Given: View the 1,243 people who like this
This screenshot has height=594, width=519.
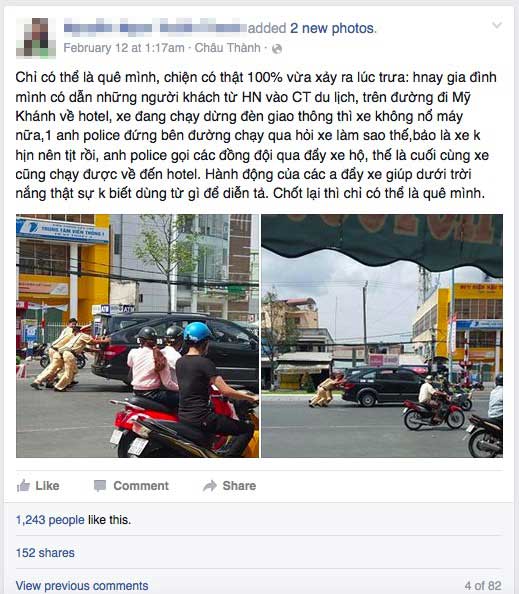Looking at the screenshot, I should pos(50,520).
